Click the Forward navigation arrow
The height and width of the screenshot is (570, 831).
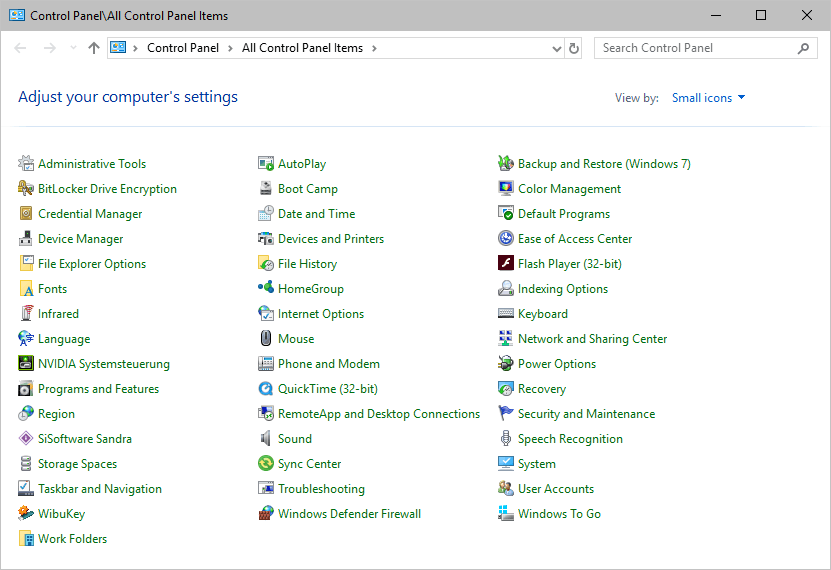tap(50, 48)
